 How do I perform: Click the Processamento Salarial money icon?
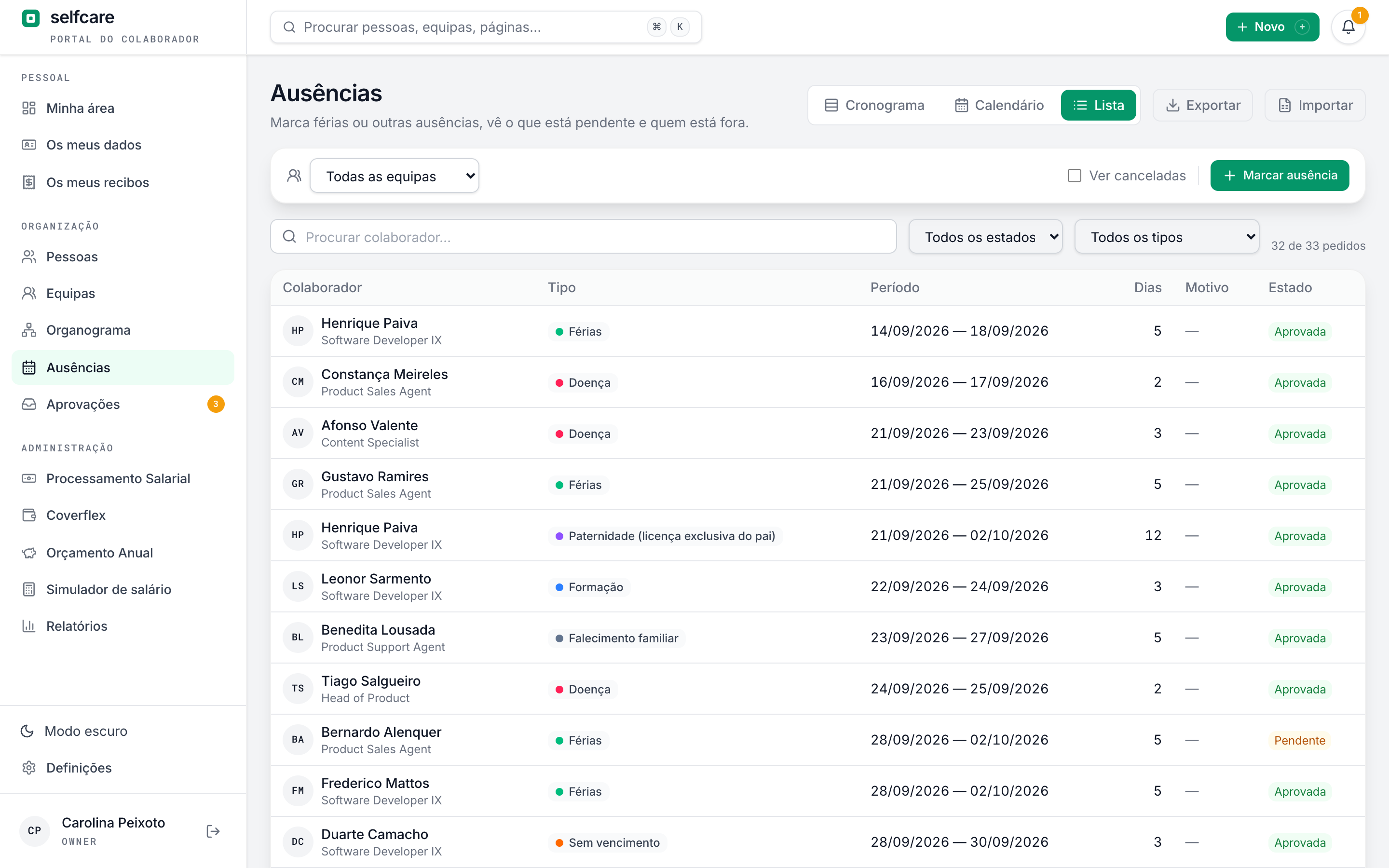tap(29, 478)
